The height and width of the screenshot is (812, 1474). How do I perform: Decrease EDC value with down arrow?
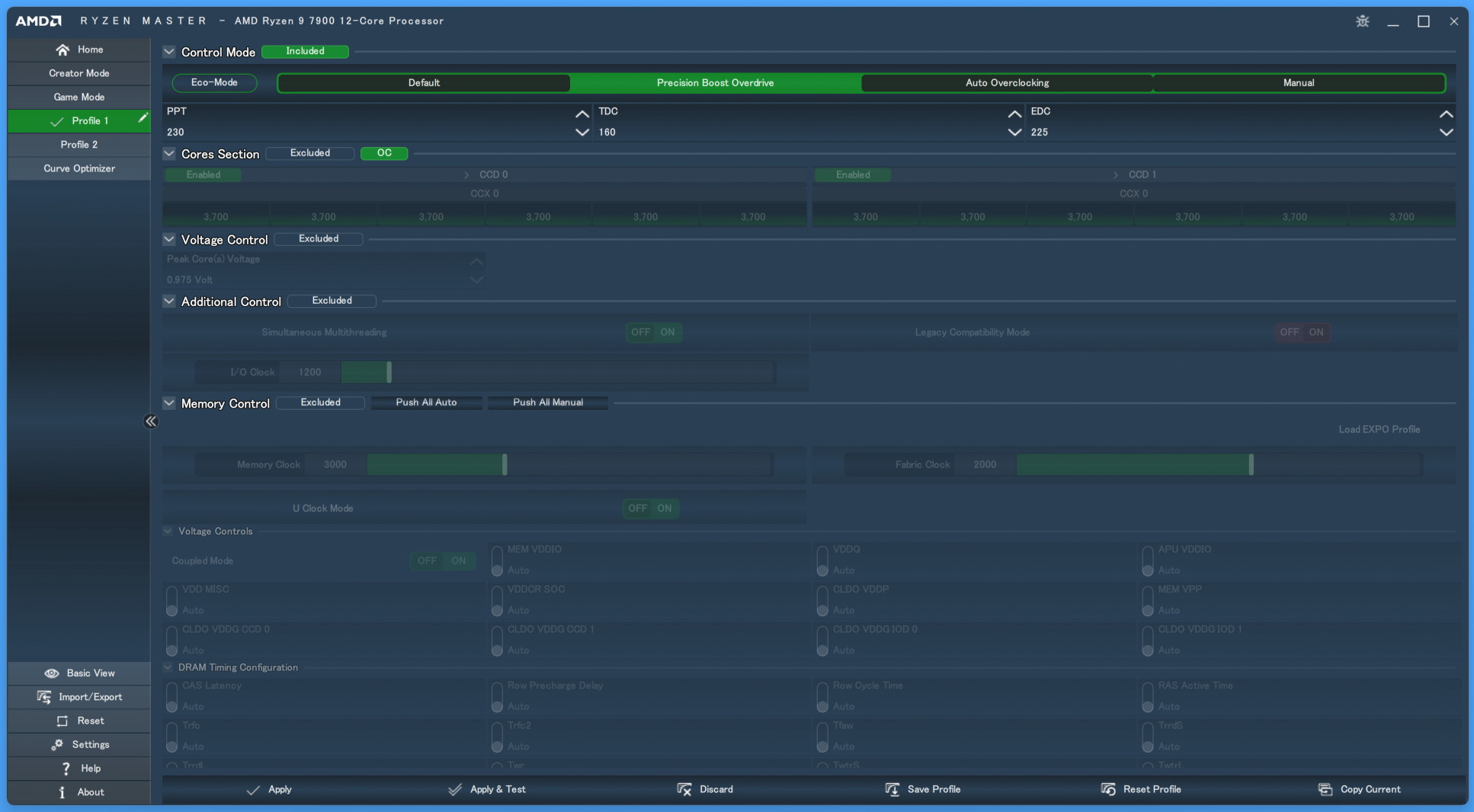[1446, 133]
